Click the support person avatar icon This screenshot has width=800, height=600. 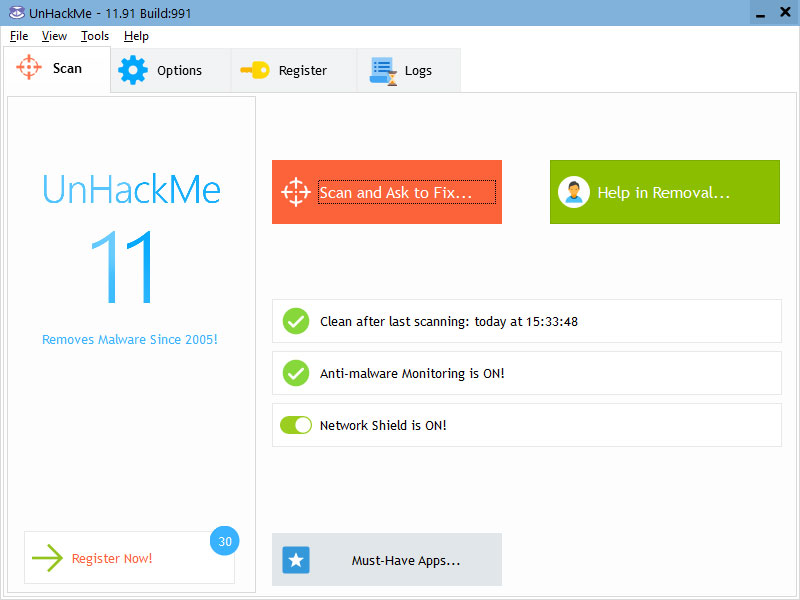(x=574, y=192)
